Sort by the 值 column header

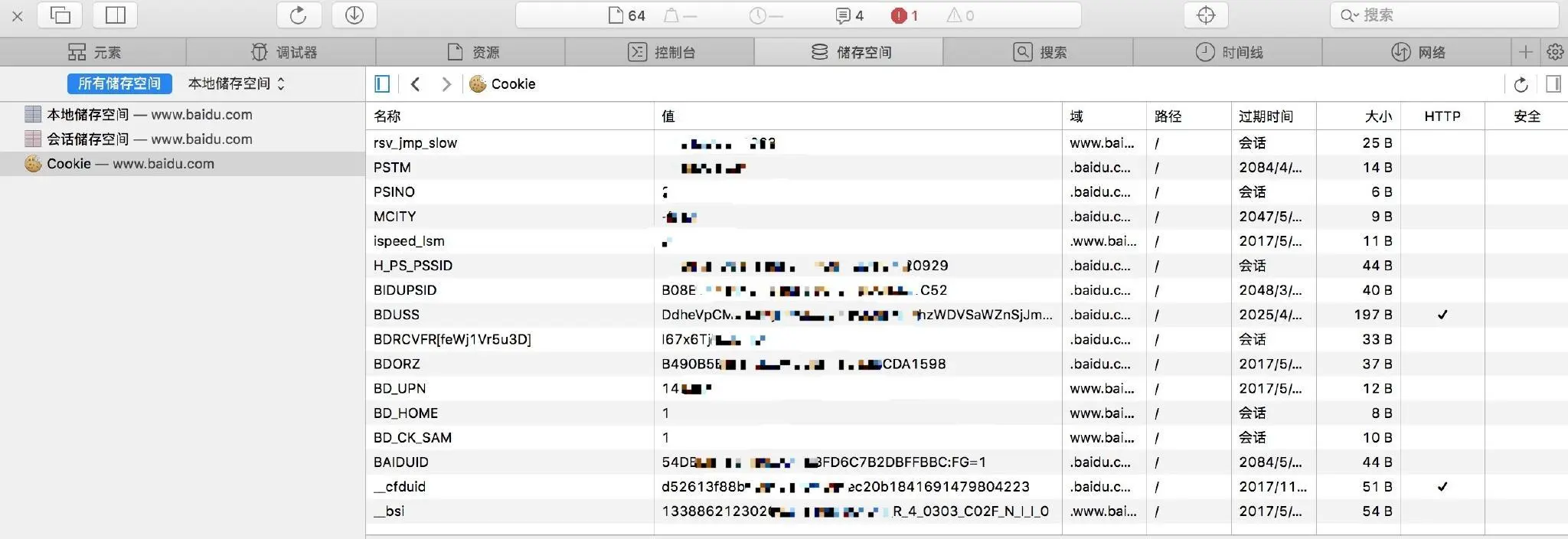(x=858, y=116)
